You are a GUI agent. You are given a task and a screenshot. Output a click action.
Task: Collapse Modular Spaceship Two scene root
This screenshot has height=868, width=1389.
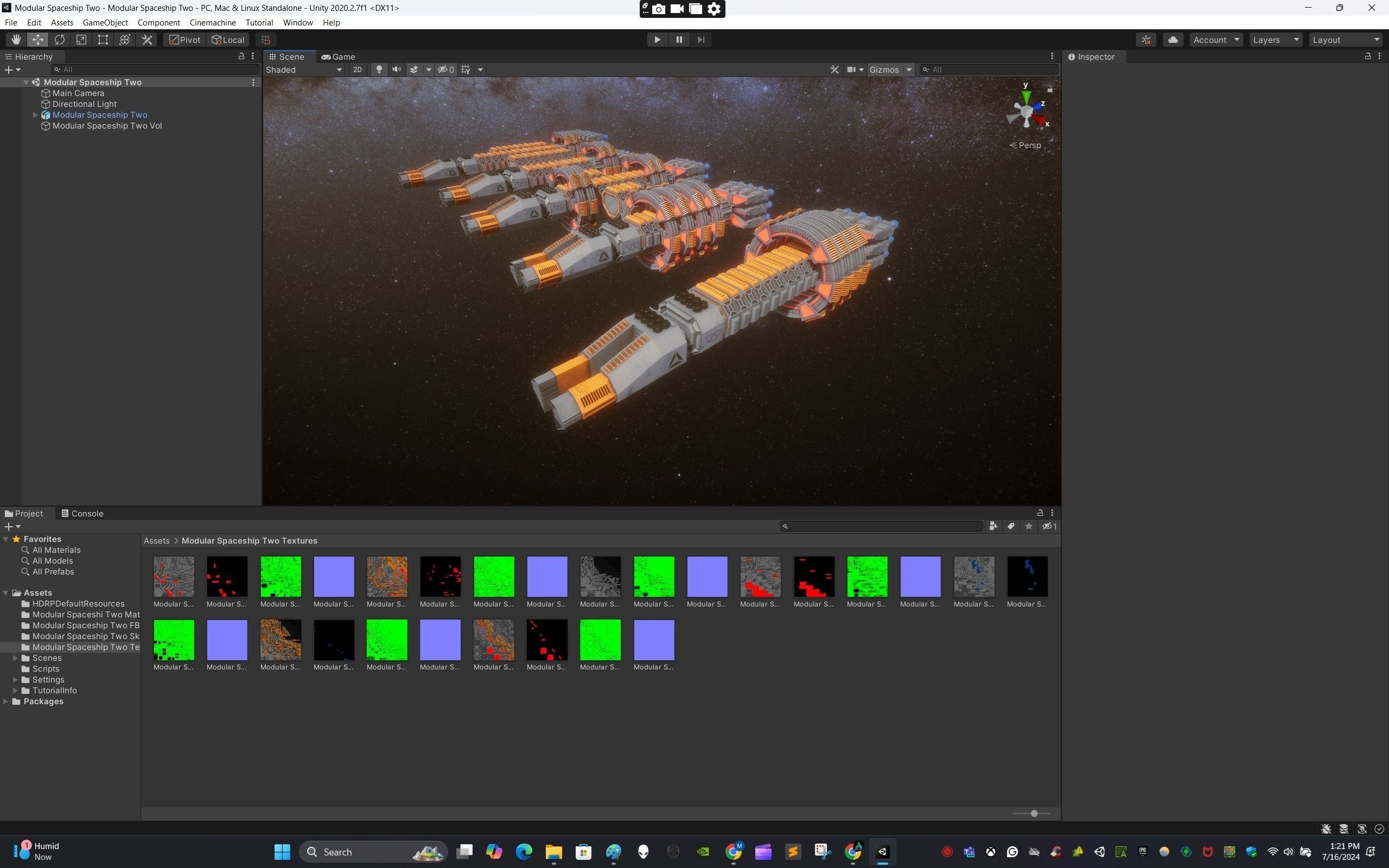26,82
